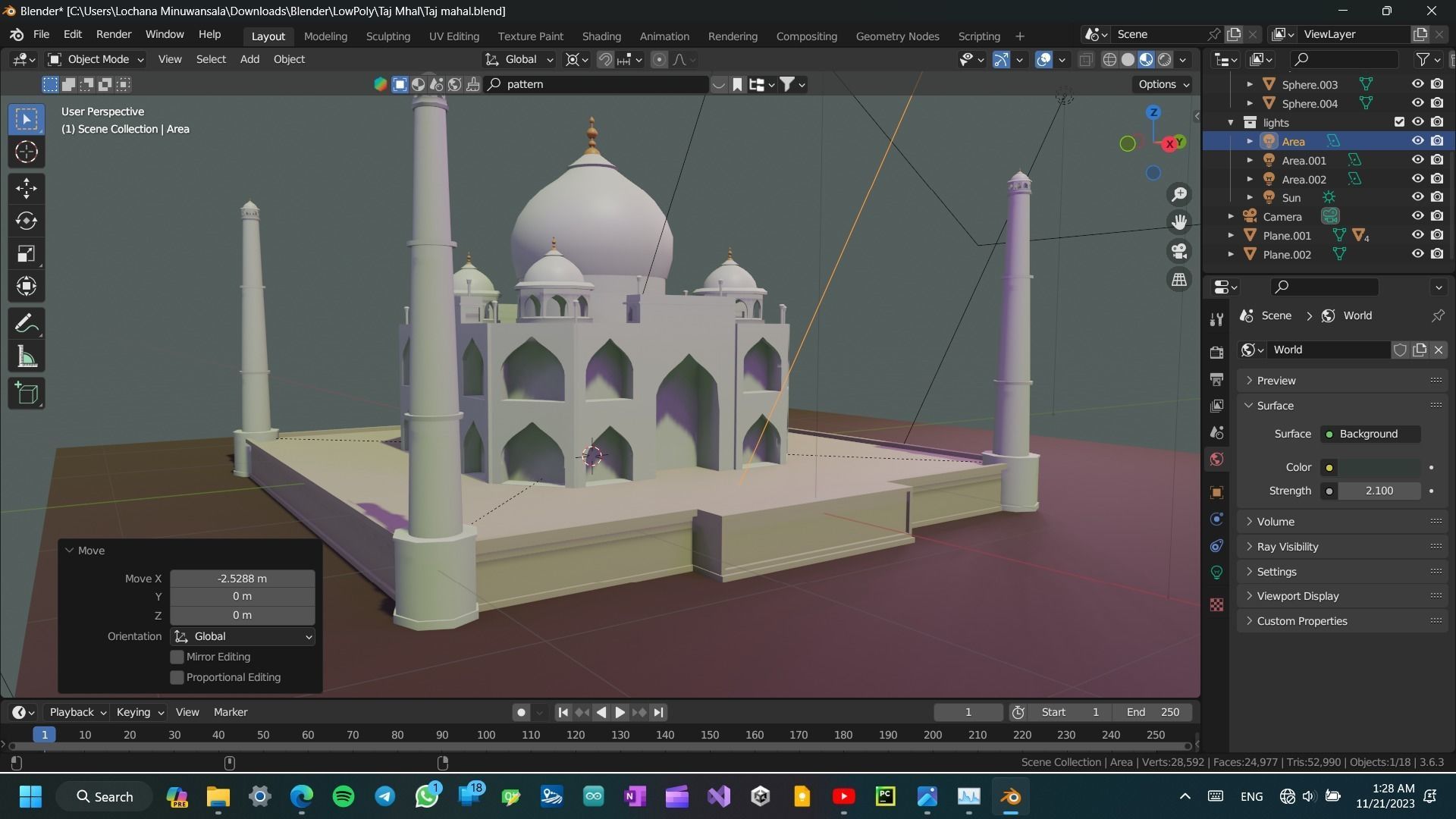Click the Zoom viewport gizmo magnifier
The height and width of the screenshot is (819, 1456).
(x=1179, y=194)
